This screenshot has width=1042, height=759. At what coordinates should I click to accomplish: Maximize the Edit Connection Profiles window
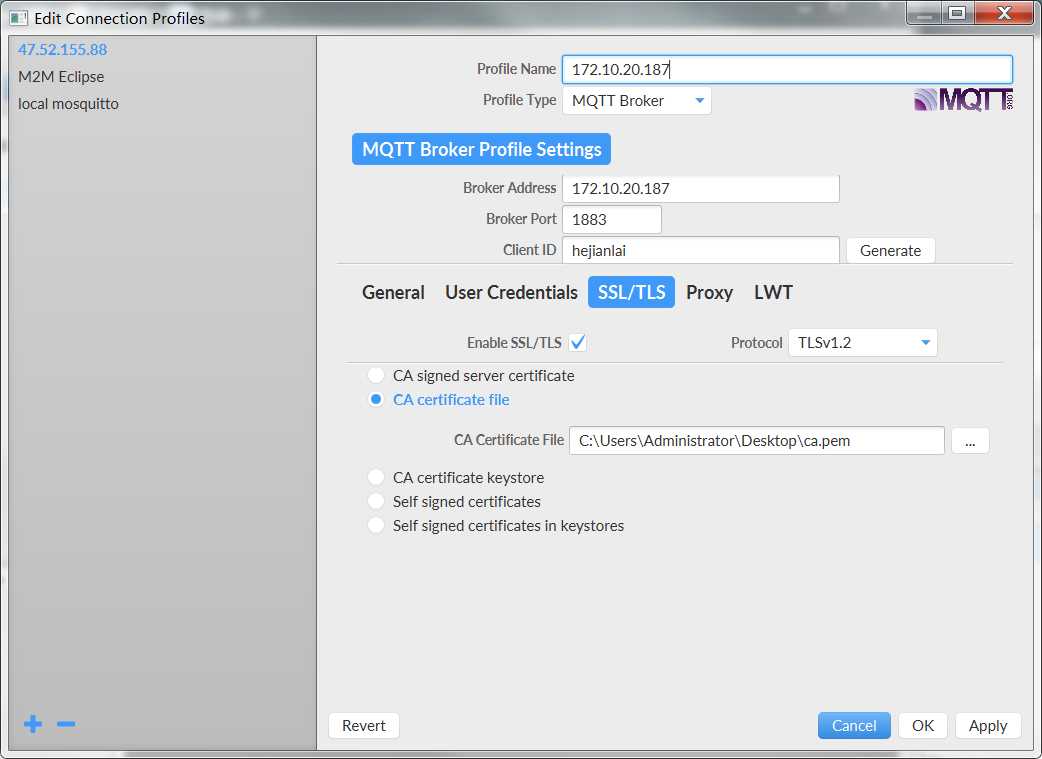point(957,13)
